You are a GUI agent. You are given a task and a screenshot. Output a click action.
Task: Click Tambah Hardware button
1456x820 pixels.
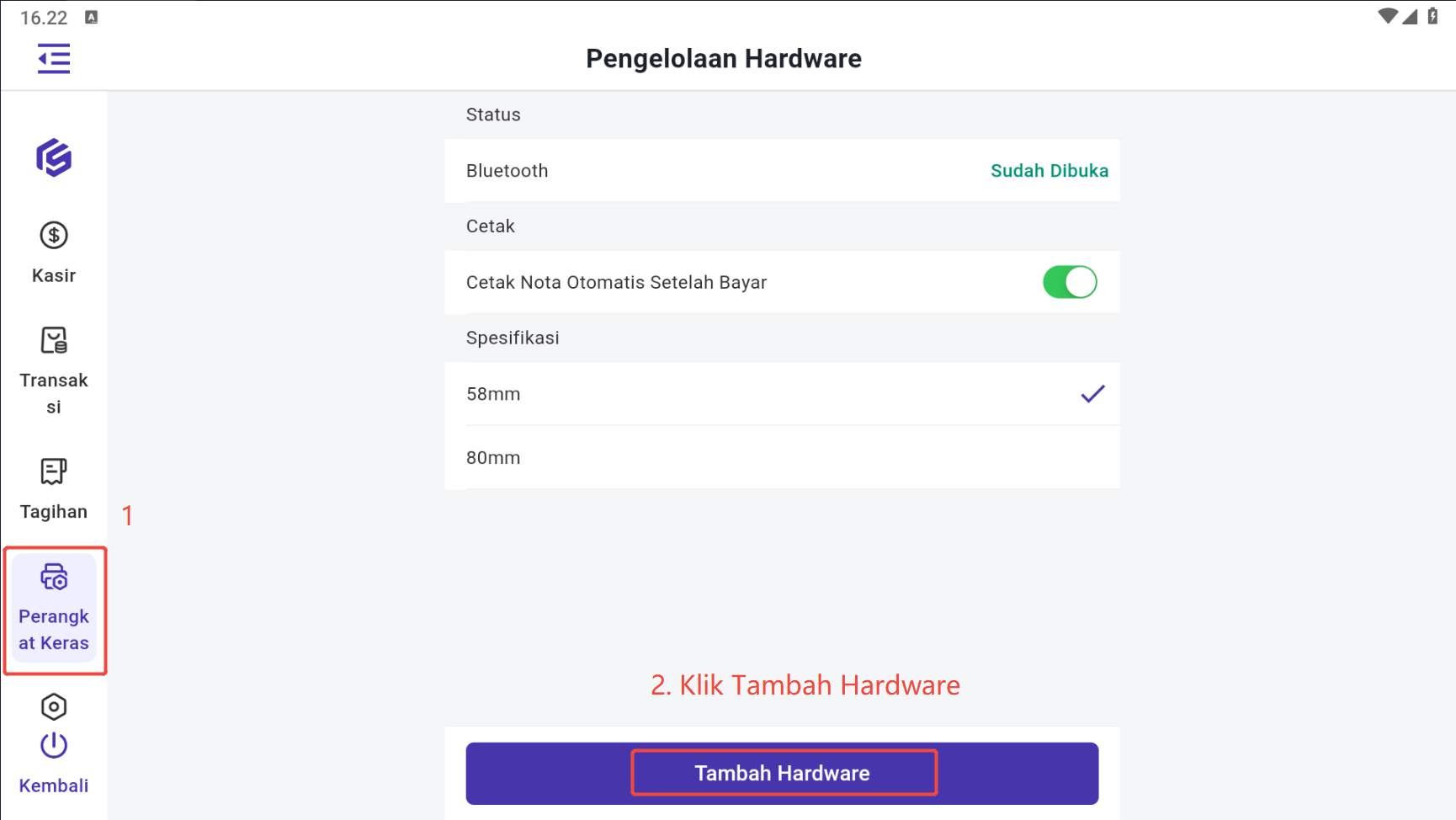pyautogui.click(x=782, y=774)
